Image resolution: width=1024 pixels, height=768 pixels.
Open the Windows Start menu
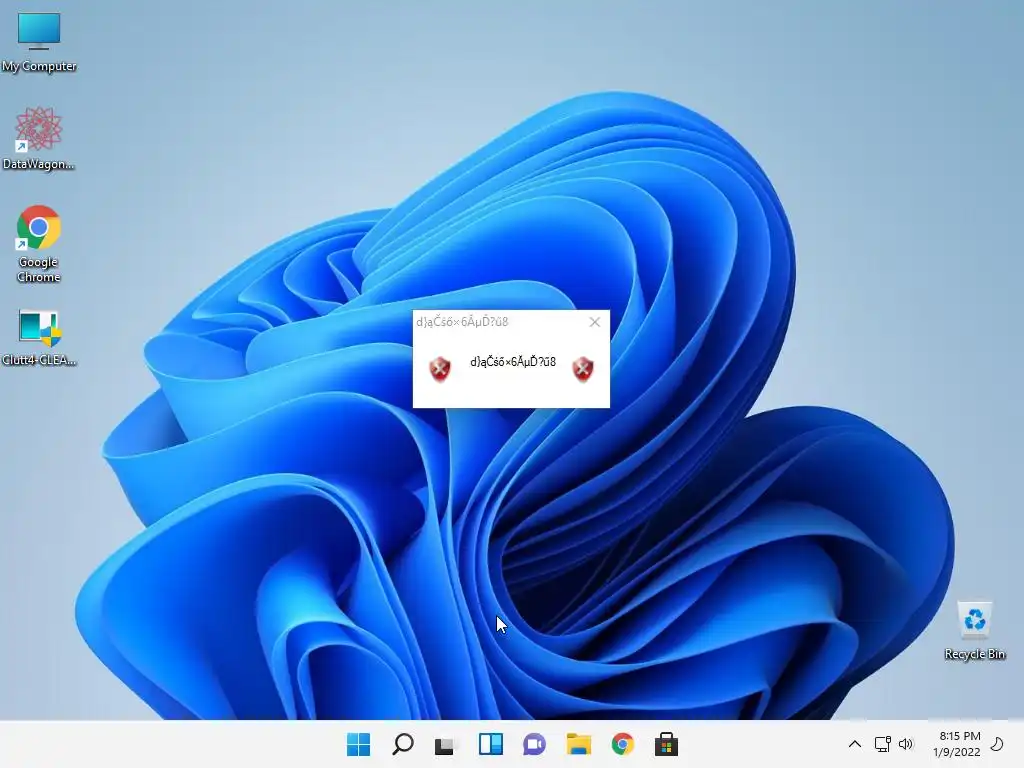click(x=358, y=744)
